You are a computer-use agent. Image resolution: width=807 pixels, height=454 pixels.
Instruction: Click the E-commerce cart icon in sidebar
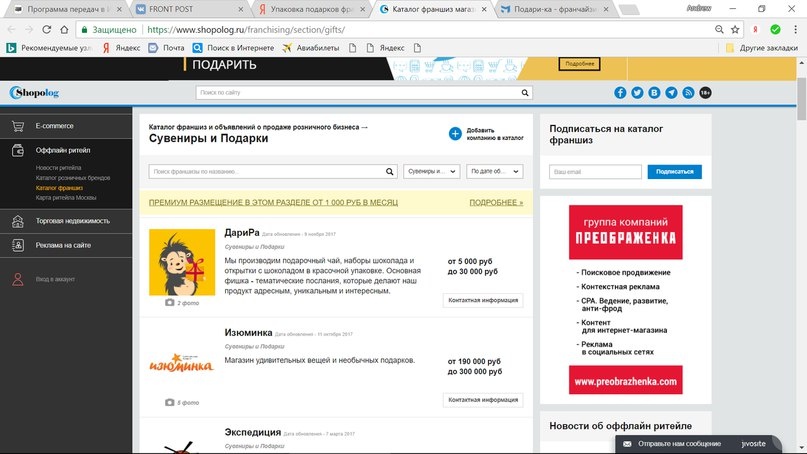[18, 126]
